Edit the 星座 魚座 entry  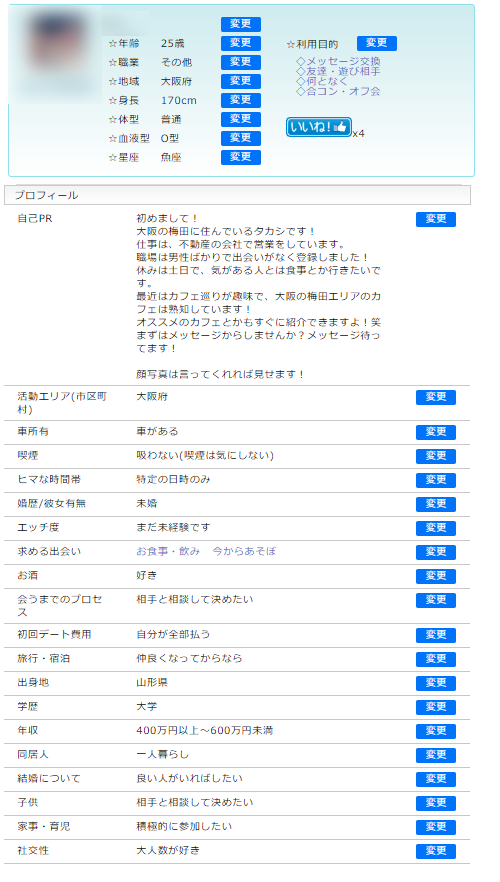(241, 158)
